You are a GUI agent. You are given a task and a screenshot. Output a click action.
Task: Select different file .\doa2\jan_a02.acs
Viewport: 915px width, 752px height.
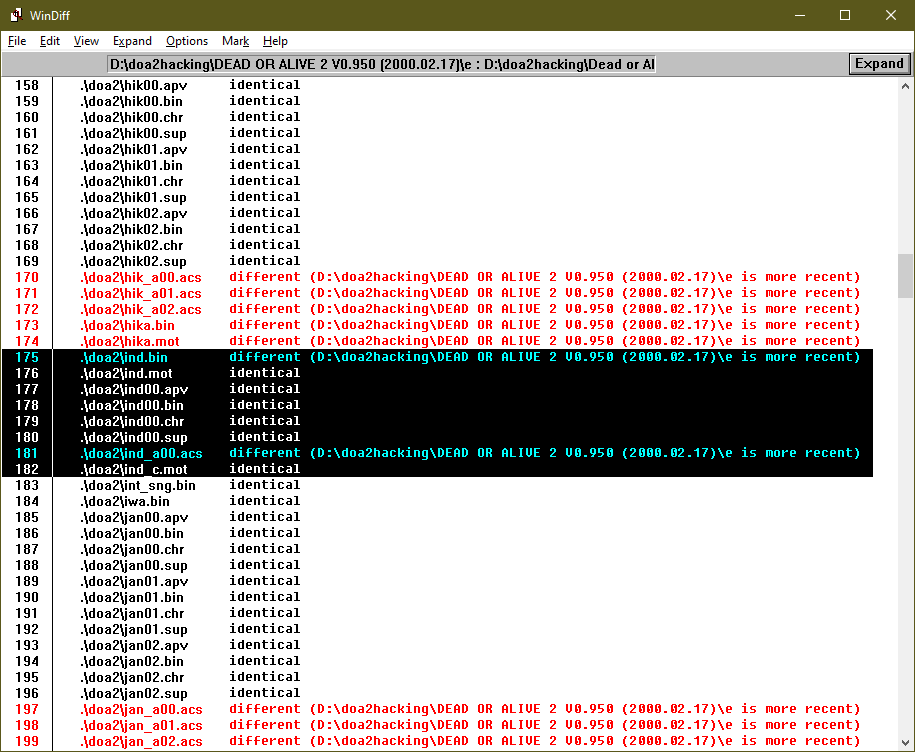click(437, 741)
